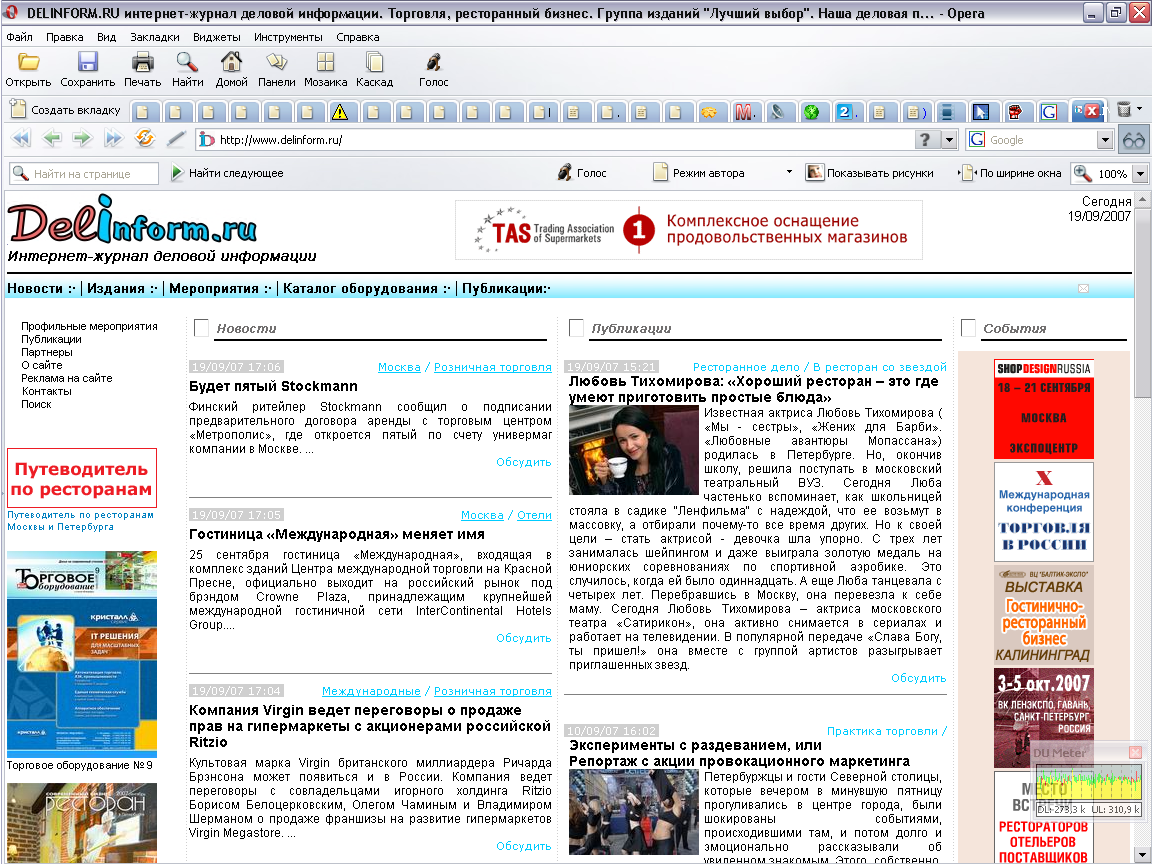Go to the Домой home icon
The height and width of the screenshot is (864, 1152).
231,62
